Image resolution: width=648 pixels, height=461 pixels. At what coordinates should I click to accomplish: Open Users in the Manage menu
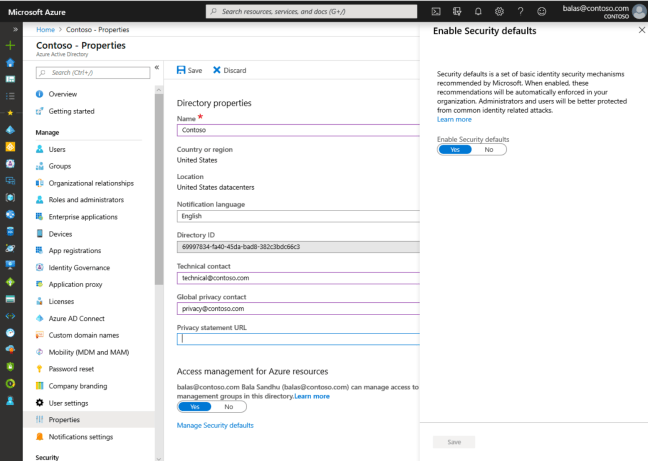tap(57, 149)
